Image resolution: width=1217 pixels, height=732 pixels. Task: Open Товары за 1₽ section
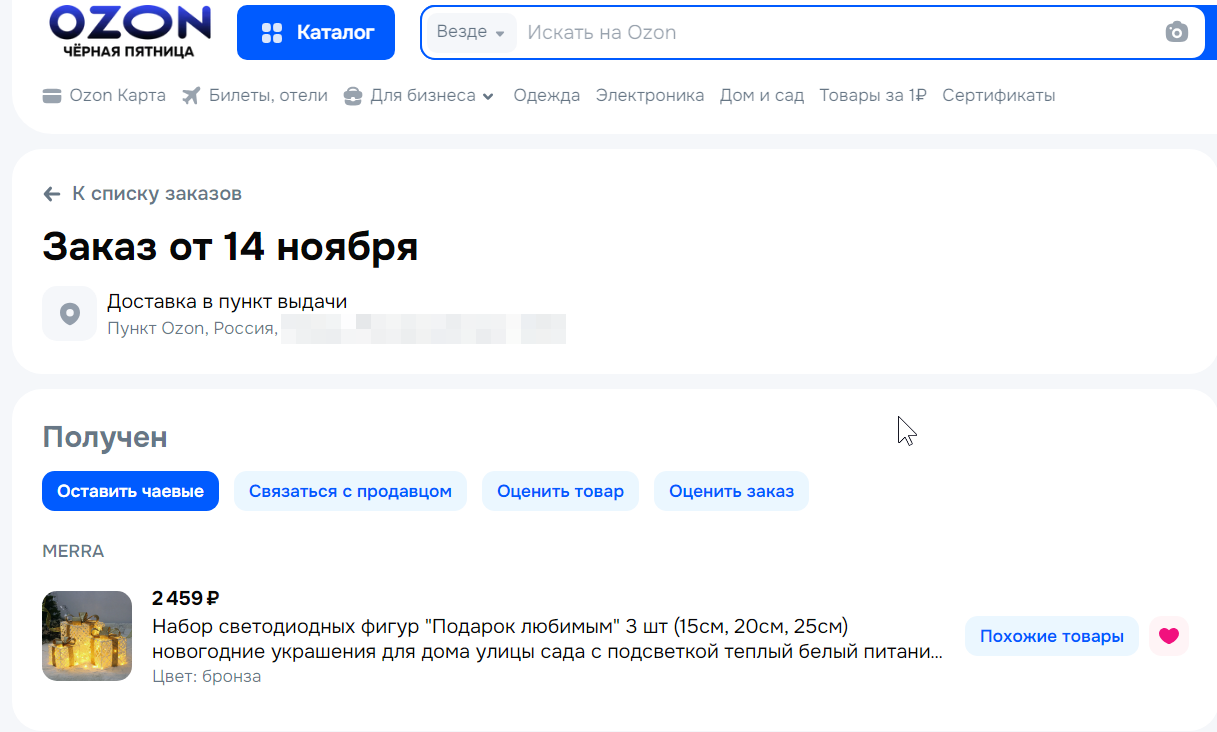coord(873,96)
